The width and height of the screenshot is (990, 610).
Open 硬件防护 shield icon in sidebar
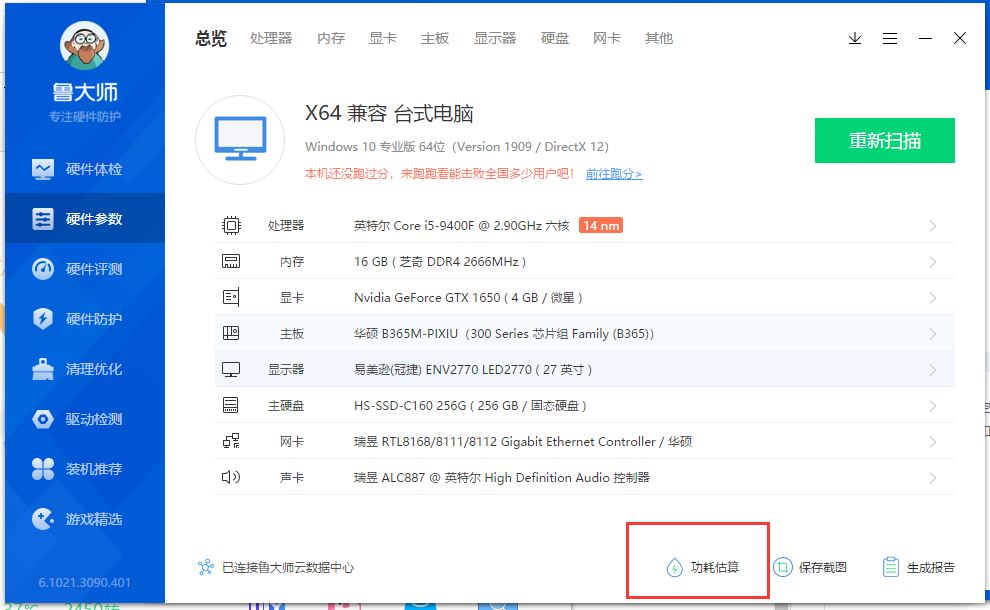pyautogui.click(x=43, y=319)
